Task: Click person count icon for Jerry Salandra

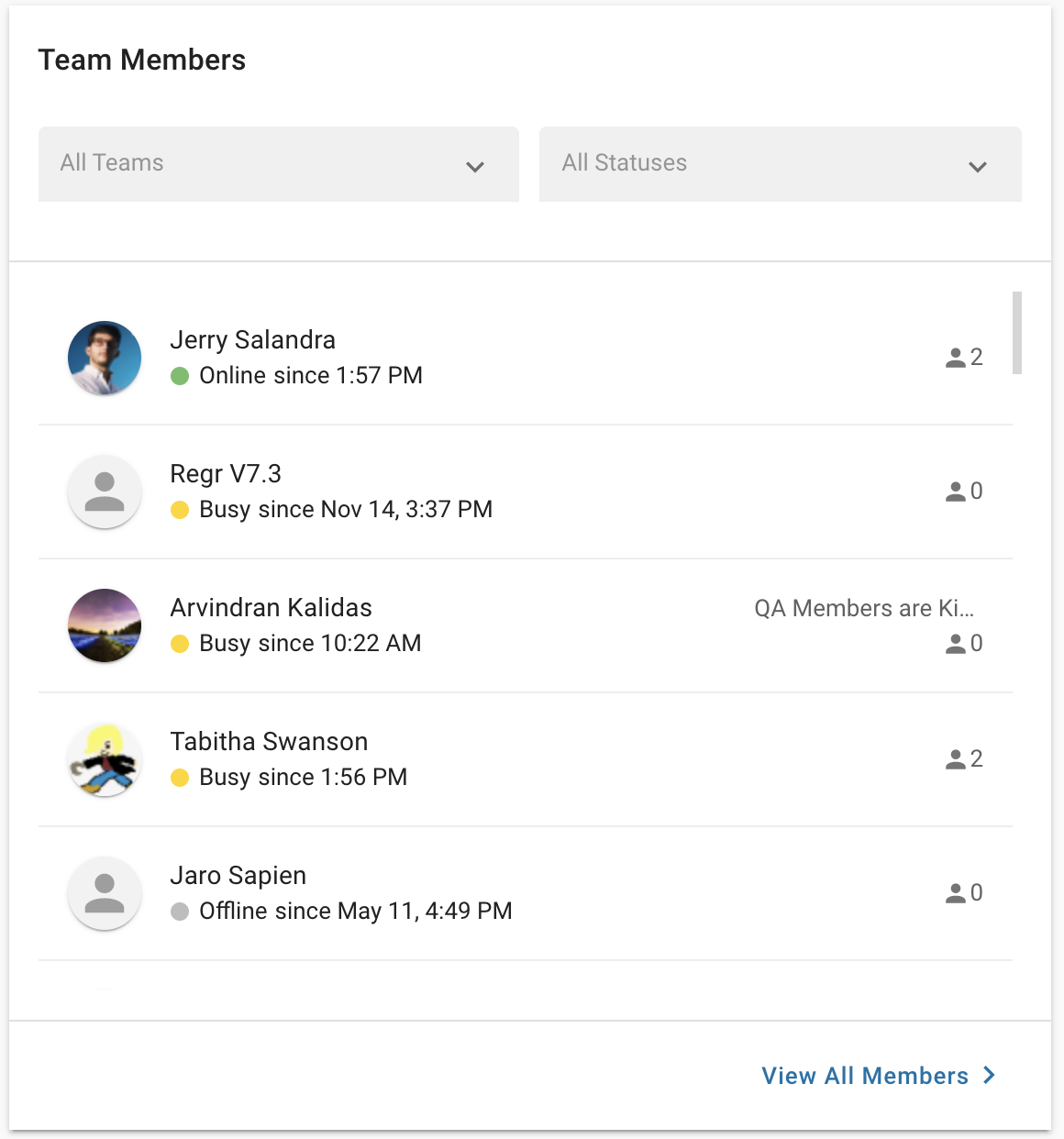Action: pos(956,358)
